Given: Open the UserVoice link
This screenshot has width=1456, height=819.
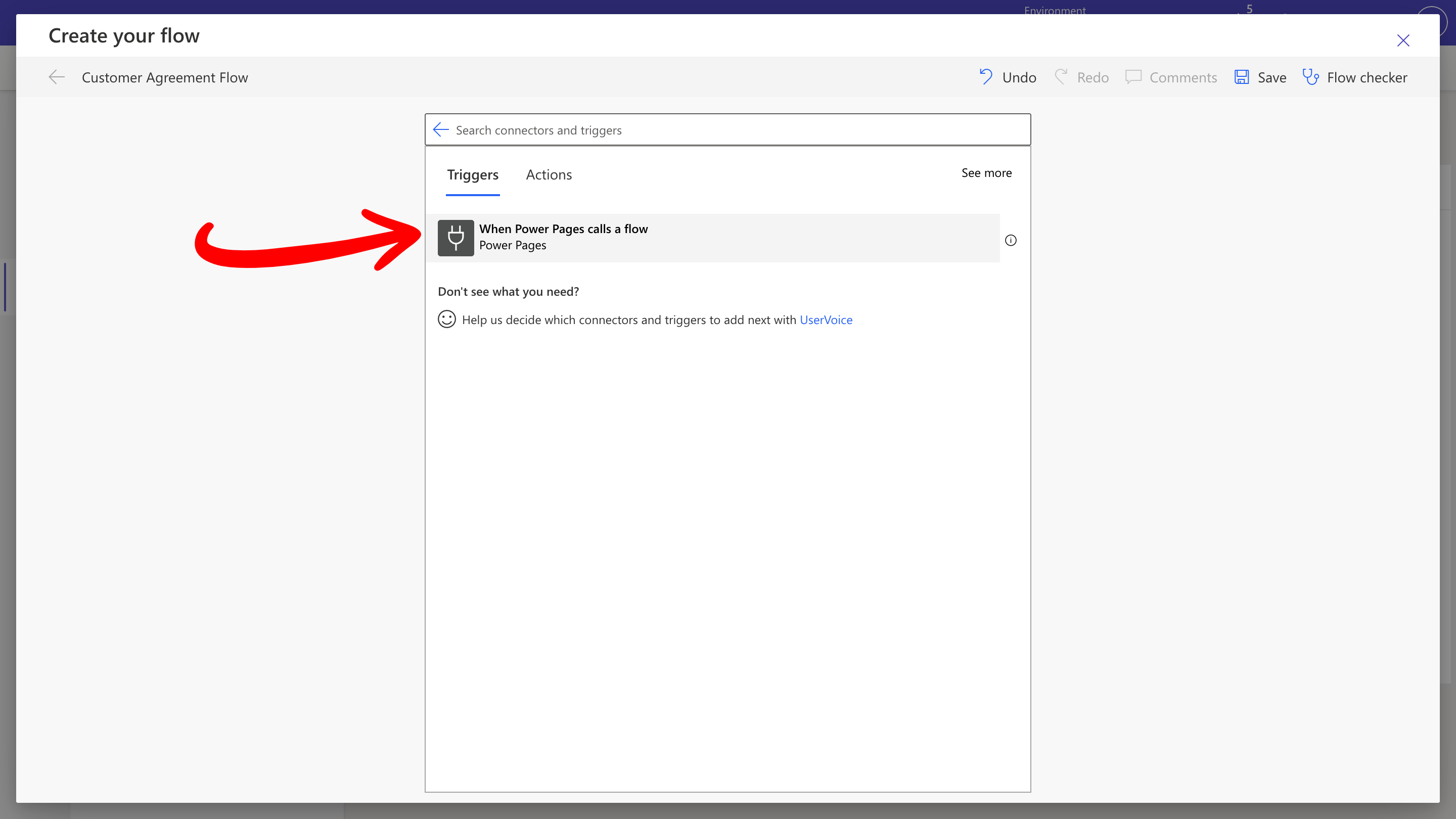Looking at the screenshot, I should point(826,320).
